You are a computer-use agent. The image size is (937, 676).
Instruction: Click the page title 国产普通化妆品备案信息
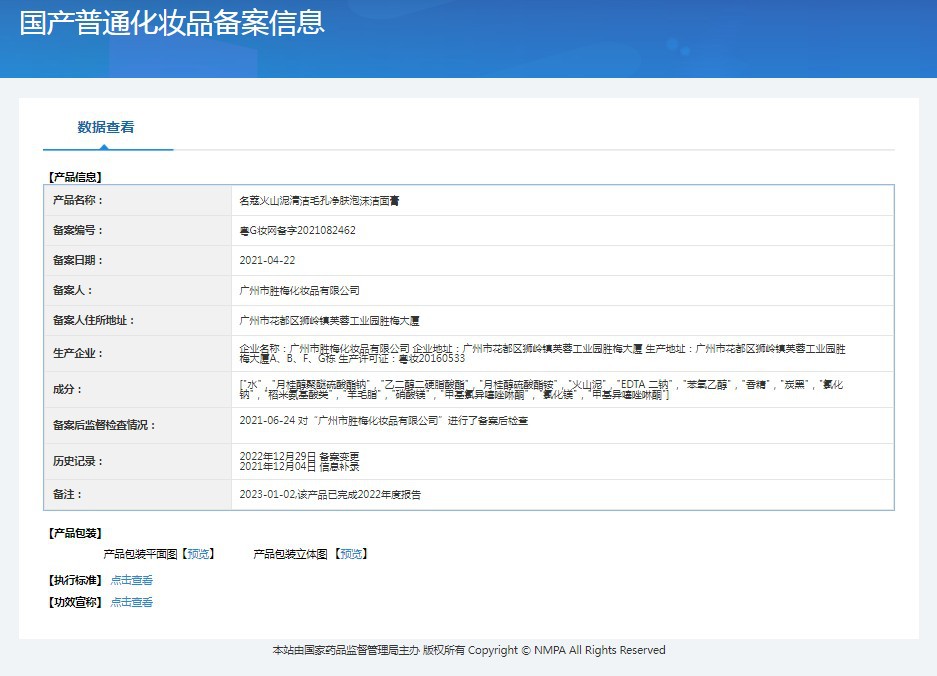172,23
